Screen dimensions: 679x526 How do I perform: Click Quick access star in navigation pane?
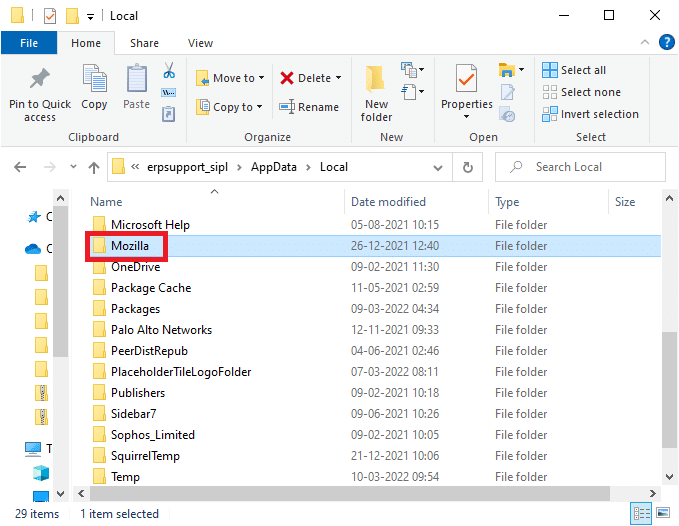tap(34, 216)
